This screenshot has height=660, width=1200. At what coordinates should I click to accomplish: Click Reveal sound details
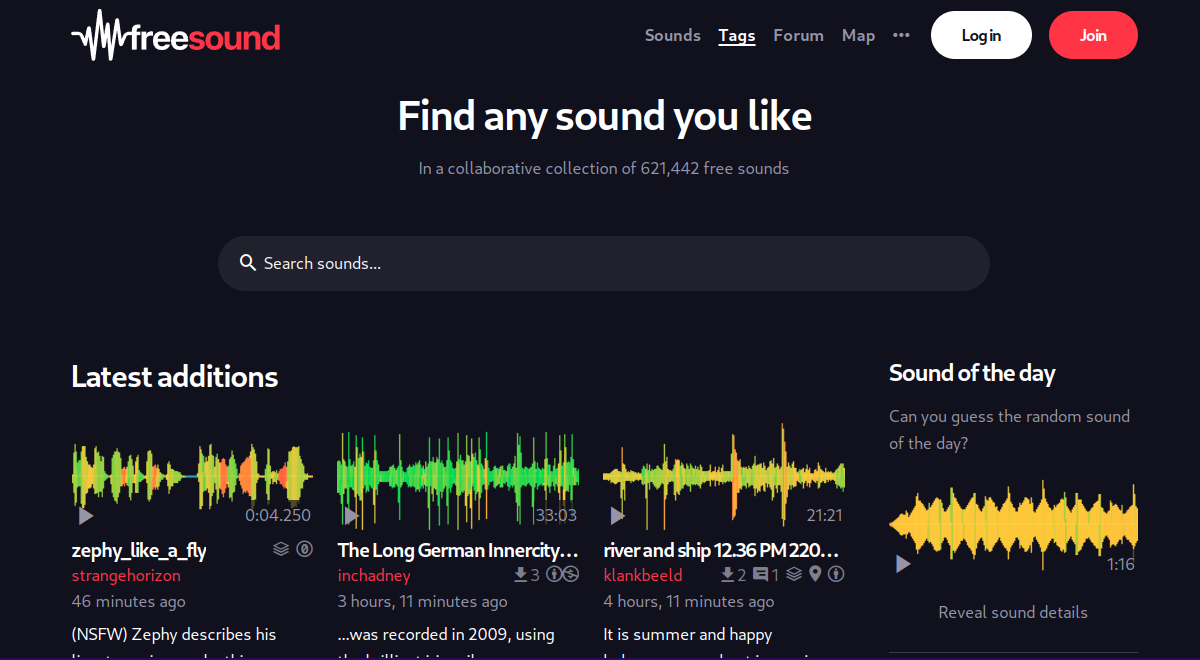point(1013,612)
